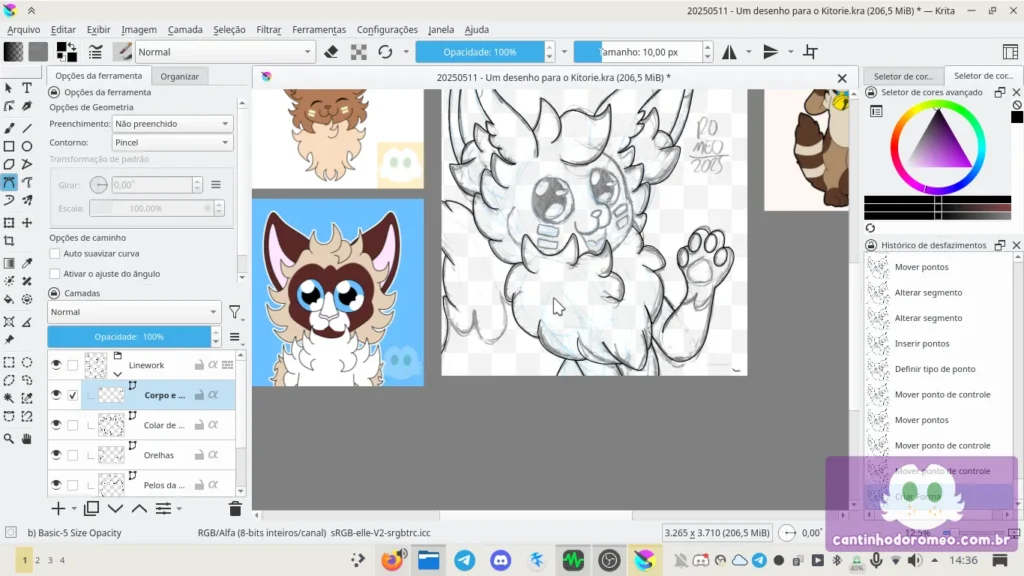The height and width of the screenshot is (576, 1024).
Task: Hide the Pelos da... layer
Action: [56, 485]
